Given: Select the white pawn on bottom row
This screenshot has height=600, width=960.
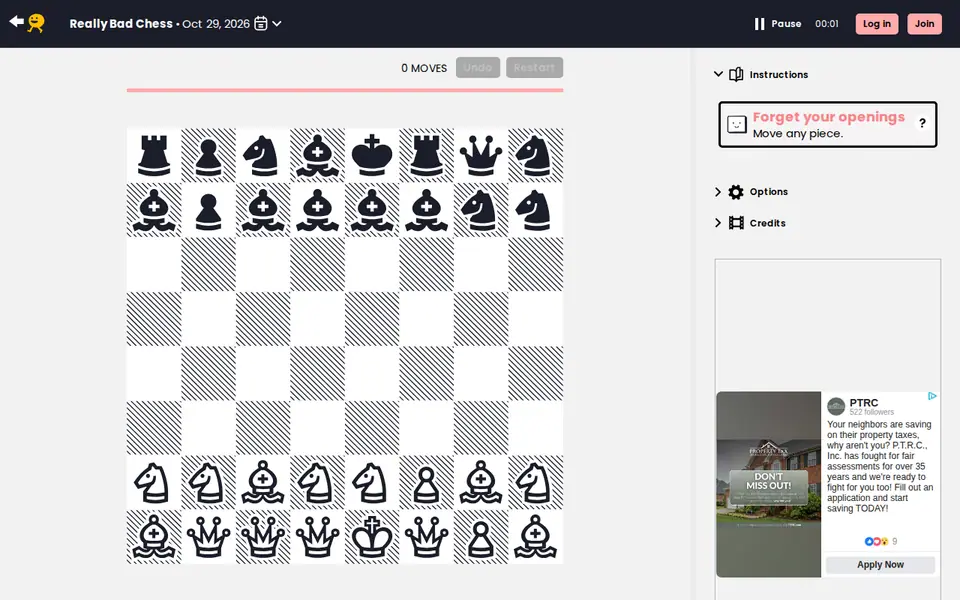Looking at the screenshot, I should pos(481,539).
